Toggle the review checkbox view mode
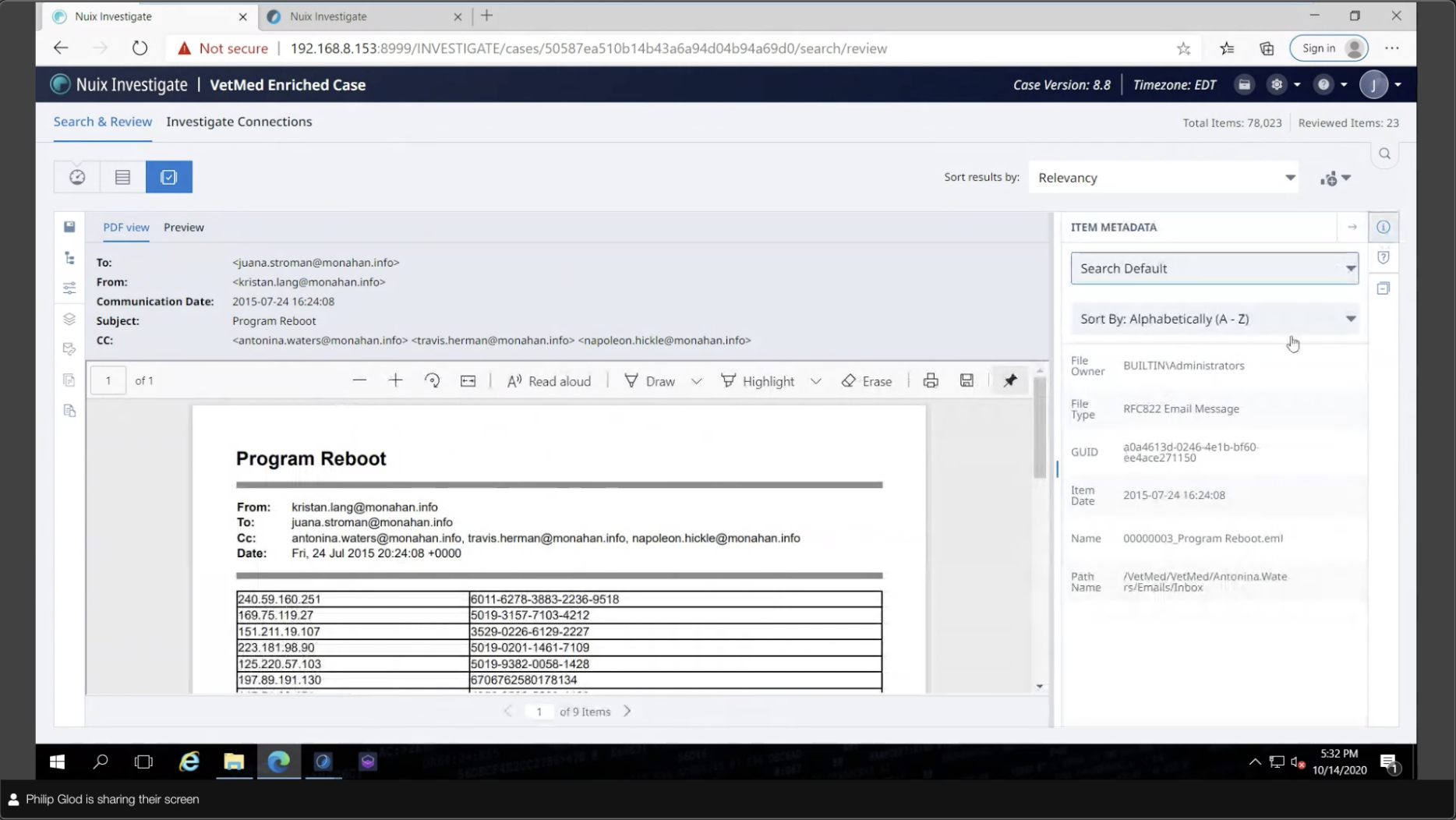The image size is (1456, 820). (169, 176)
